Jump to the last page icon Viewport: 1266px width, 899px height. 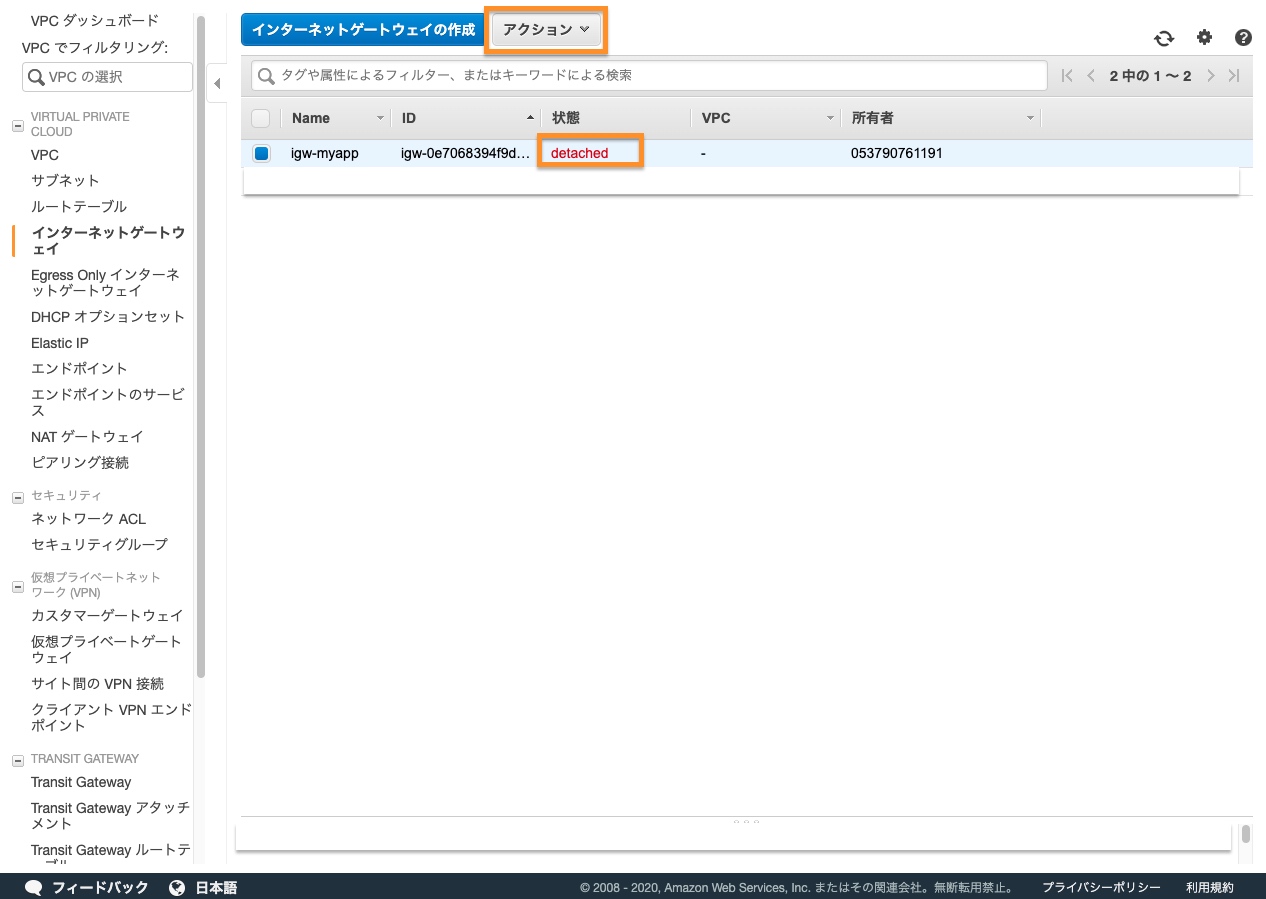coord(1234,76)
